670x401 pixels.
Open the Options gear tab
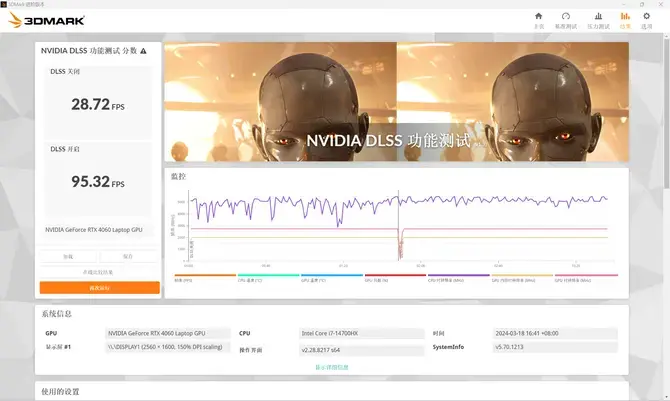646,20
